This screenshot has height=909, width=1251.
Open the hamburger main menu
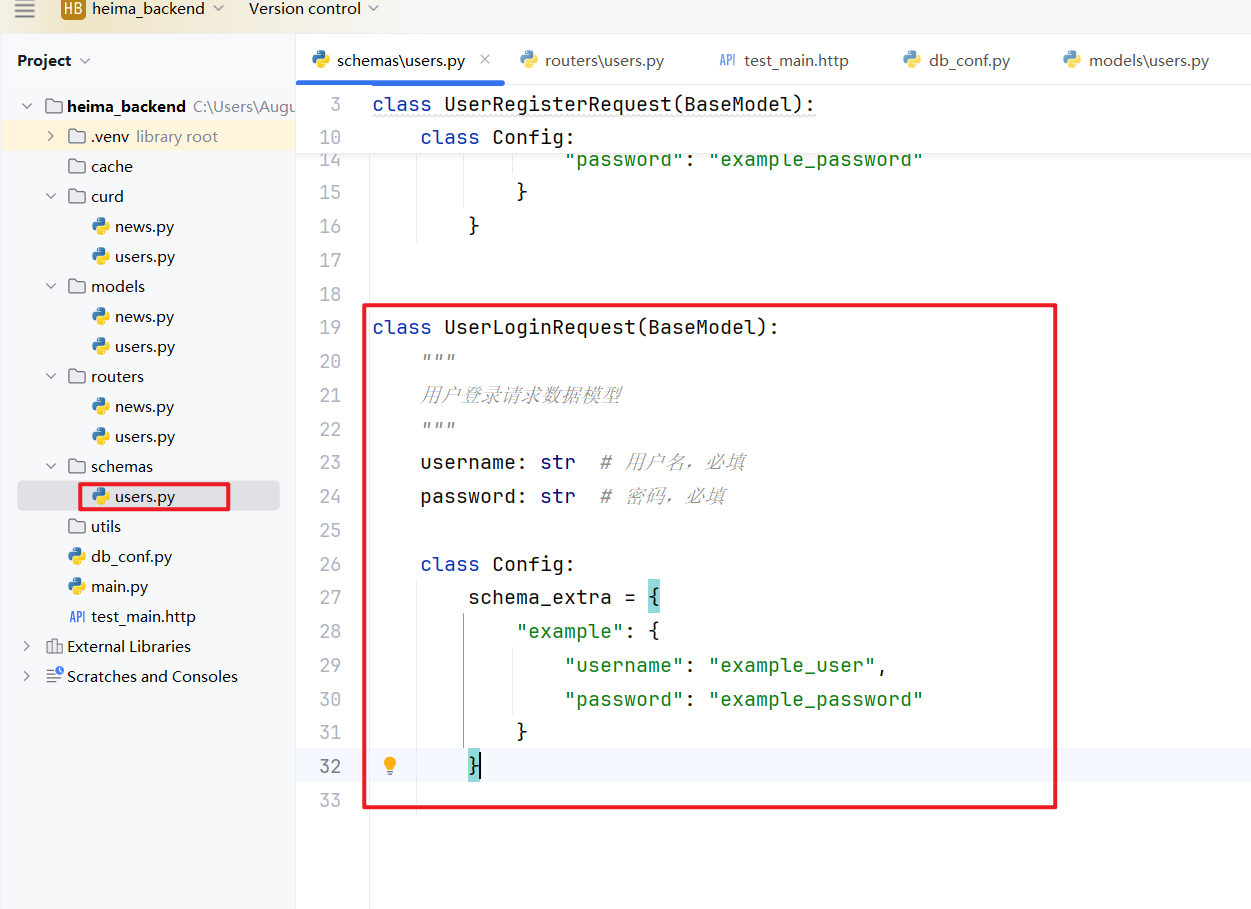(x=25, y=9)
